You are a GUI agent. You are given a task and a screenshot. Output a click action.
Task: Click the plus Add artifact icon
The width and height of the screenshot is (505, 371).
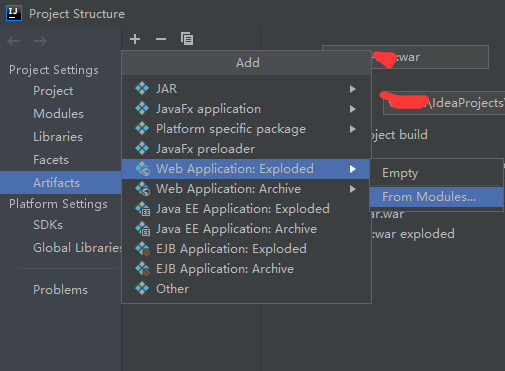pos(135,39)
